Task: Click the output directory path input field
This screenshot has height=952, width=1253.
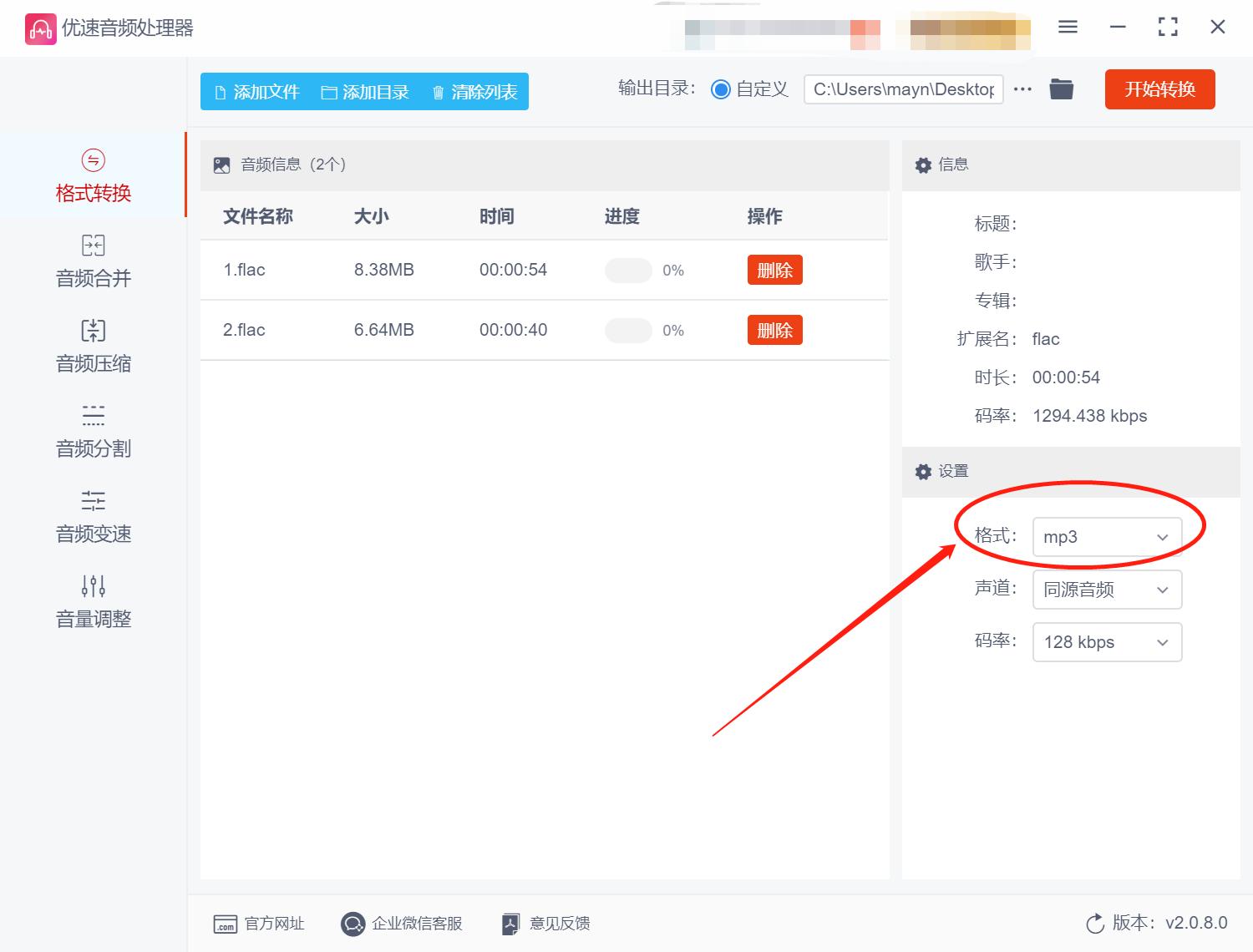Action: pos(902,89)
